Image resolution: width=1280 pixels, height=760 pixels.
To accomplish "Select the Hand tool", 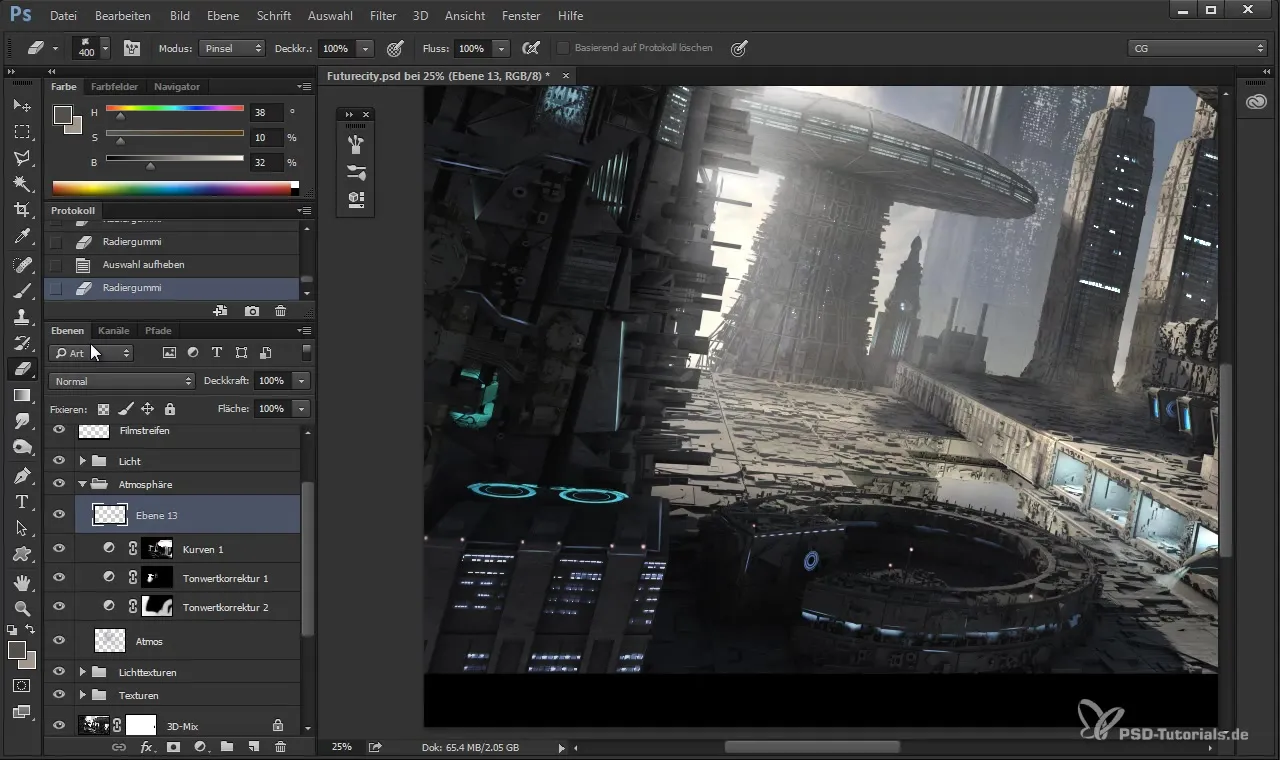I will click(x=22, y=582).
